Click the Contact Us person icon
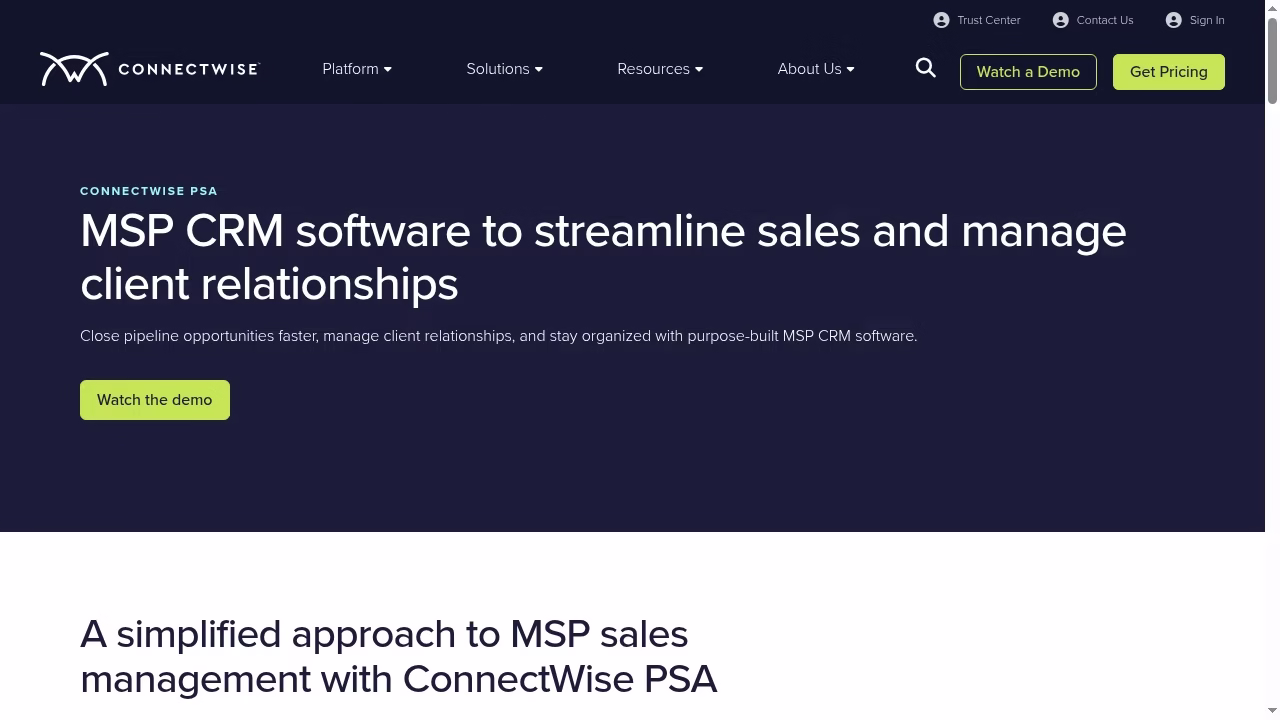 tap(1061, 20)
